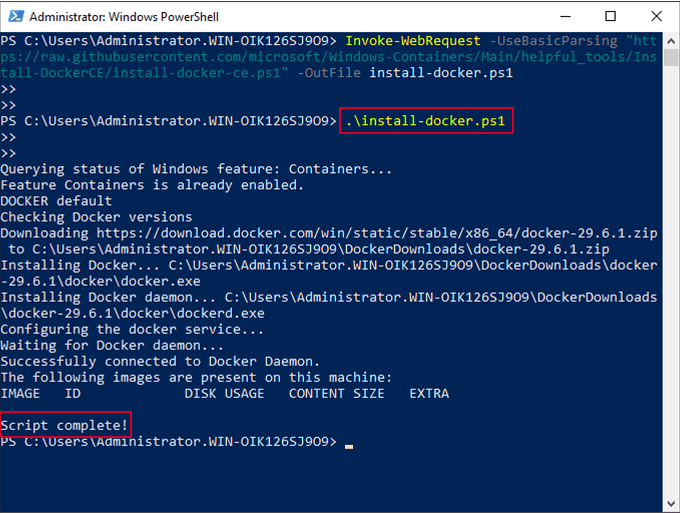680x513 pixels.
Task: Click the final prompt cursor line
Action: coord(177,442)
